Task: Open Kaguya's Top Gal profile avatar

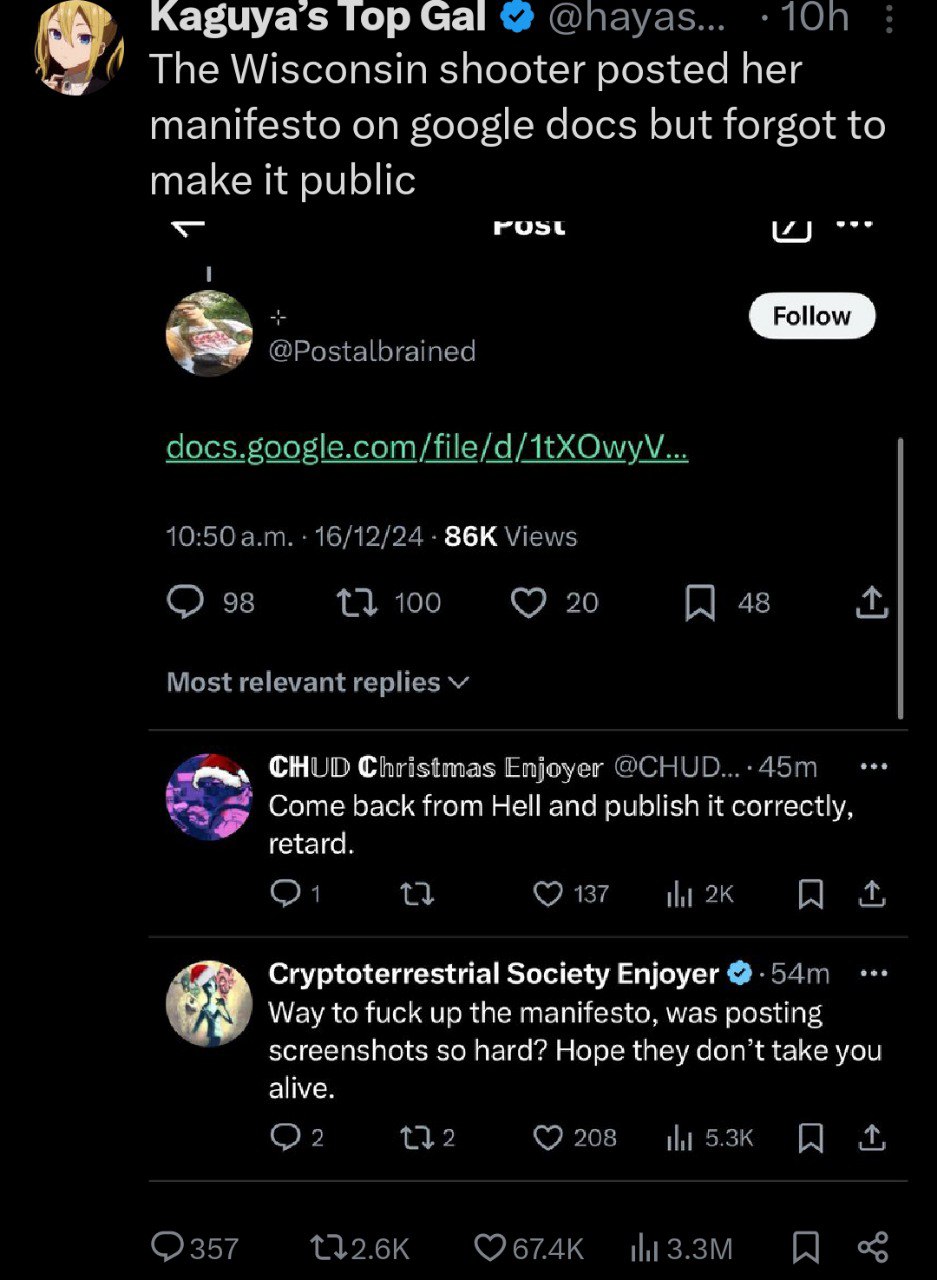Action: pos(80,46)
